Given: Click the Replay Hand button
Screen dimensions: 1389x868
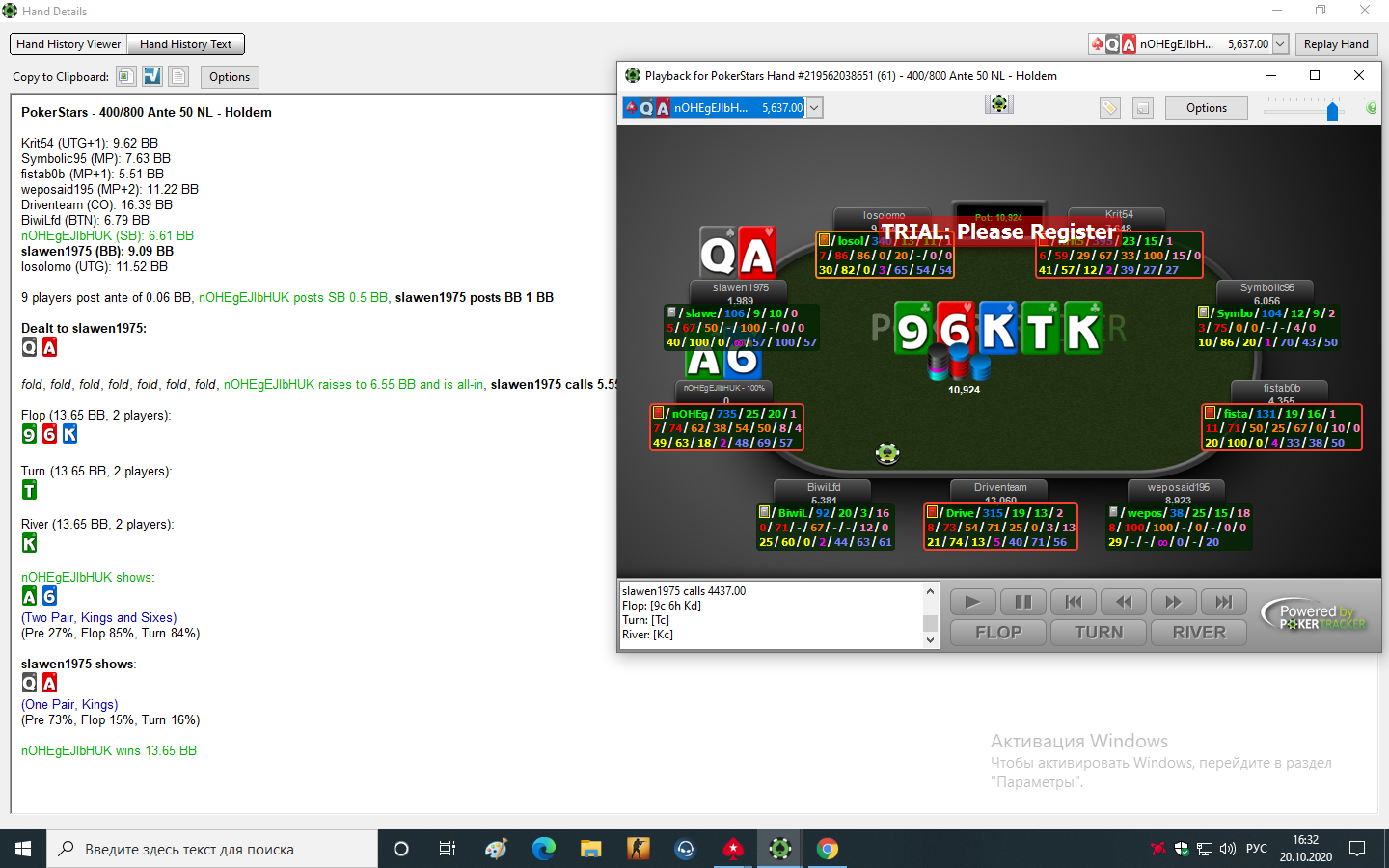Looking at the screenshot, I should pos(1336,44).
